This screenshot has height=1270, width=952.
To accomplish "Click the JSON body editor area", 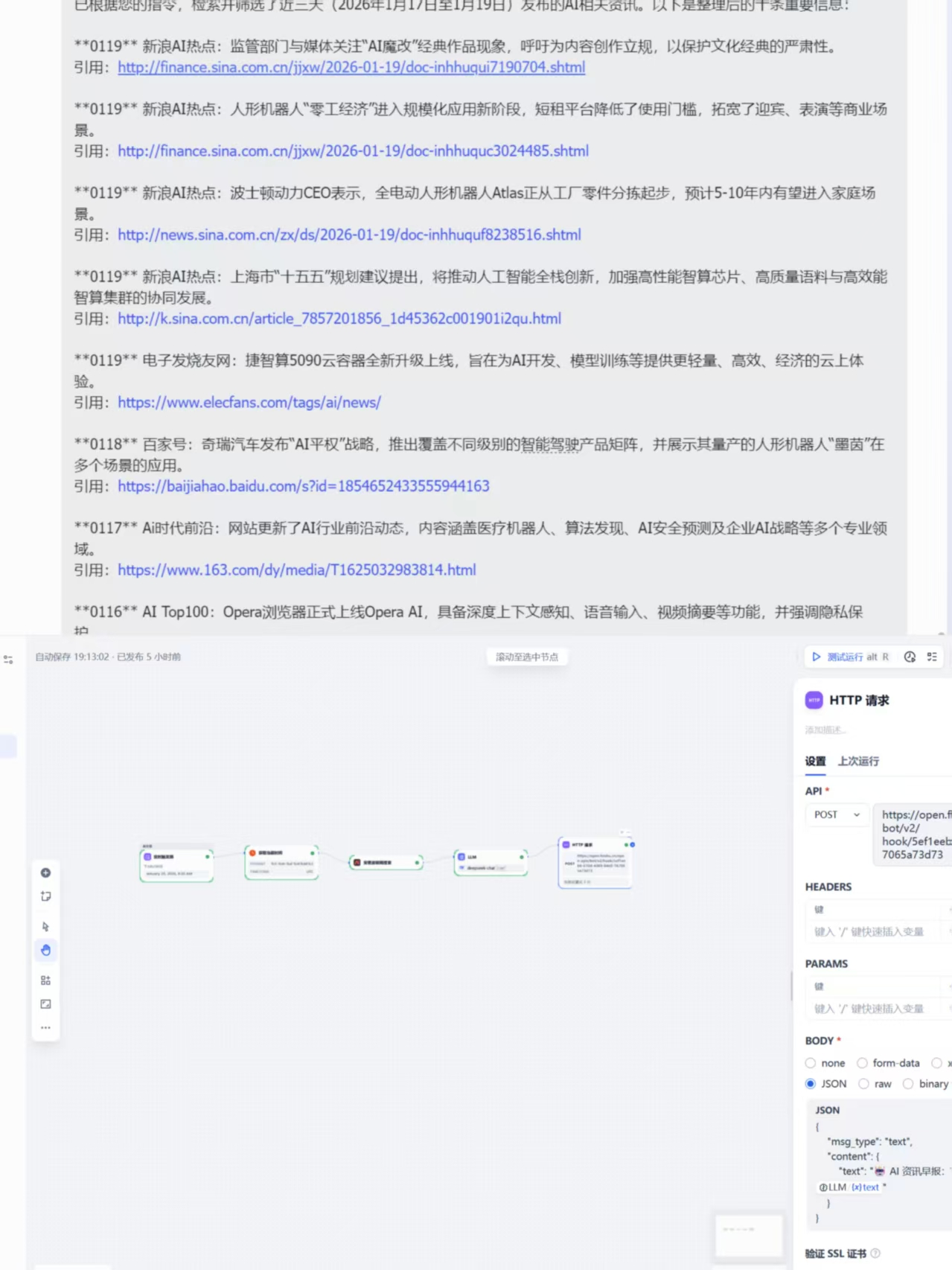I will tap(881, 1165).
